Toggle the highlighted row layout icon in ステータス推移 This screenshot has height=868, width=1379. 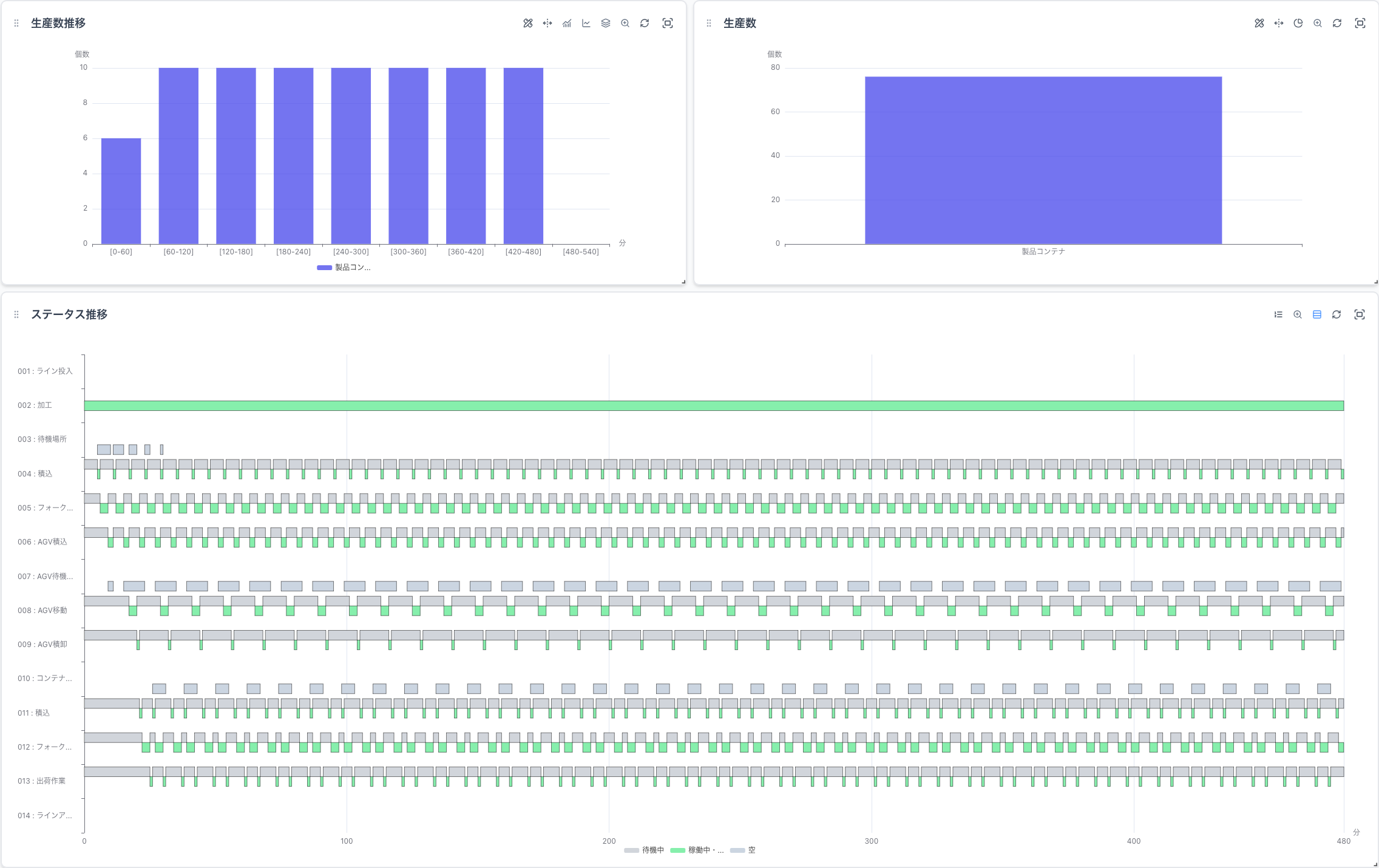click(1316, 314)
